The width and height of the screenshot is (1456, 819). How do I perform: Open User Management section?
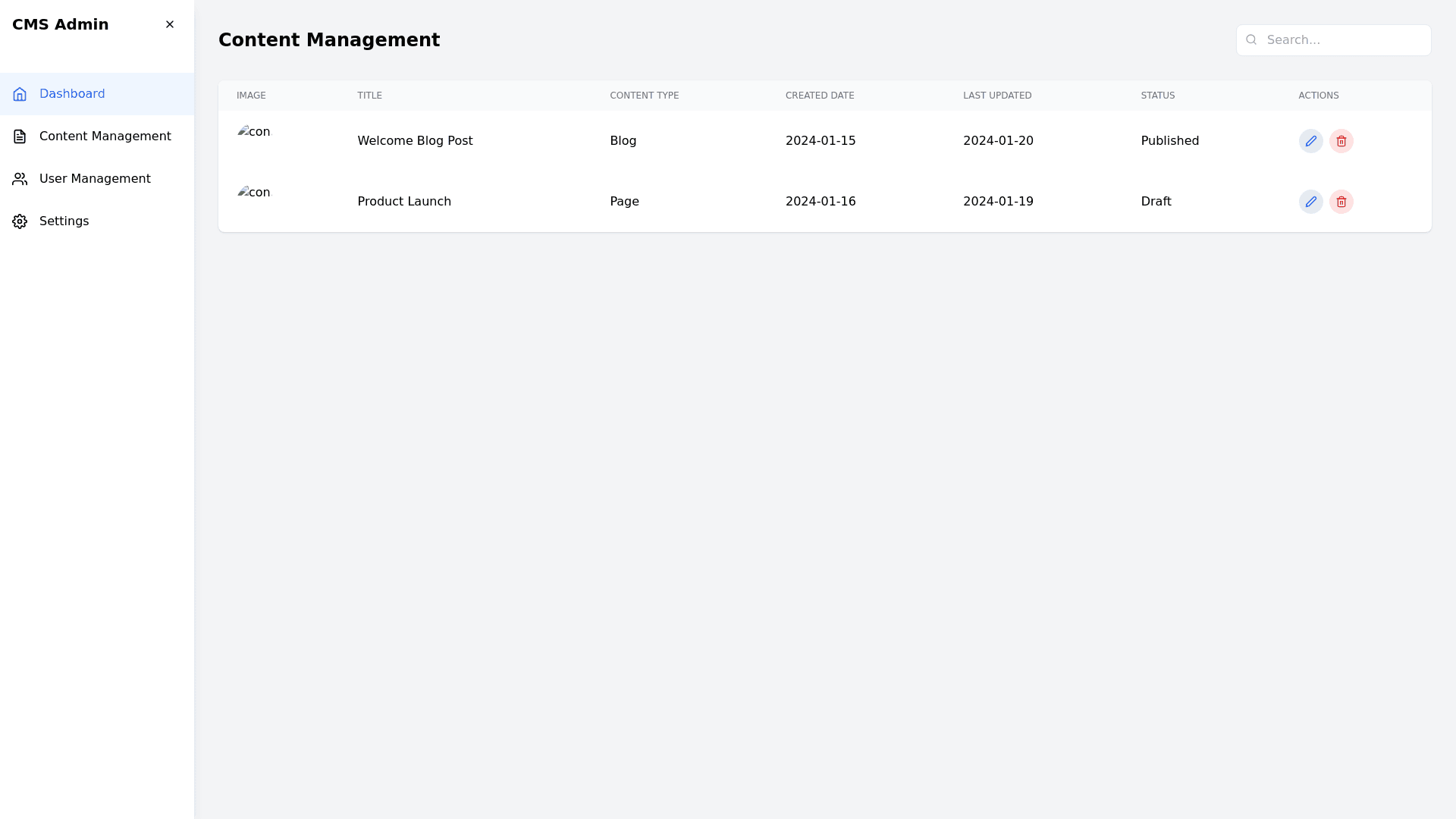[95, 179]
